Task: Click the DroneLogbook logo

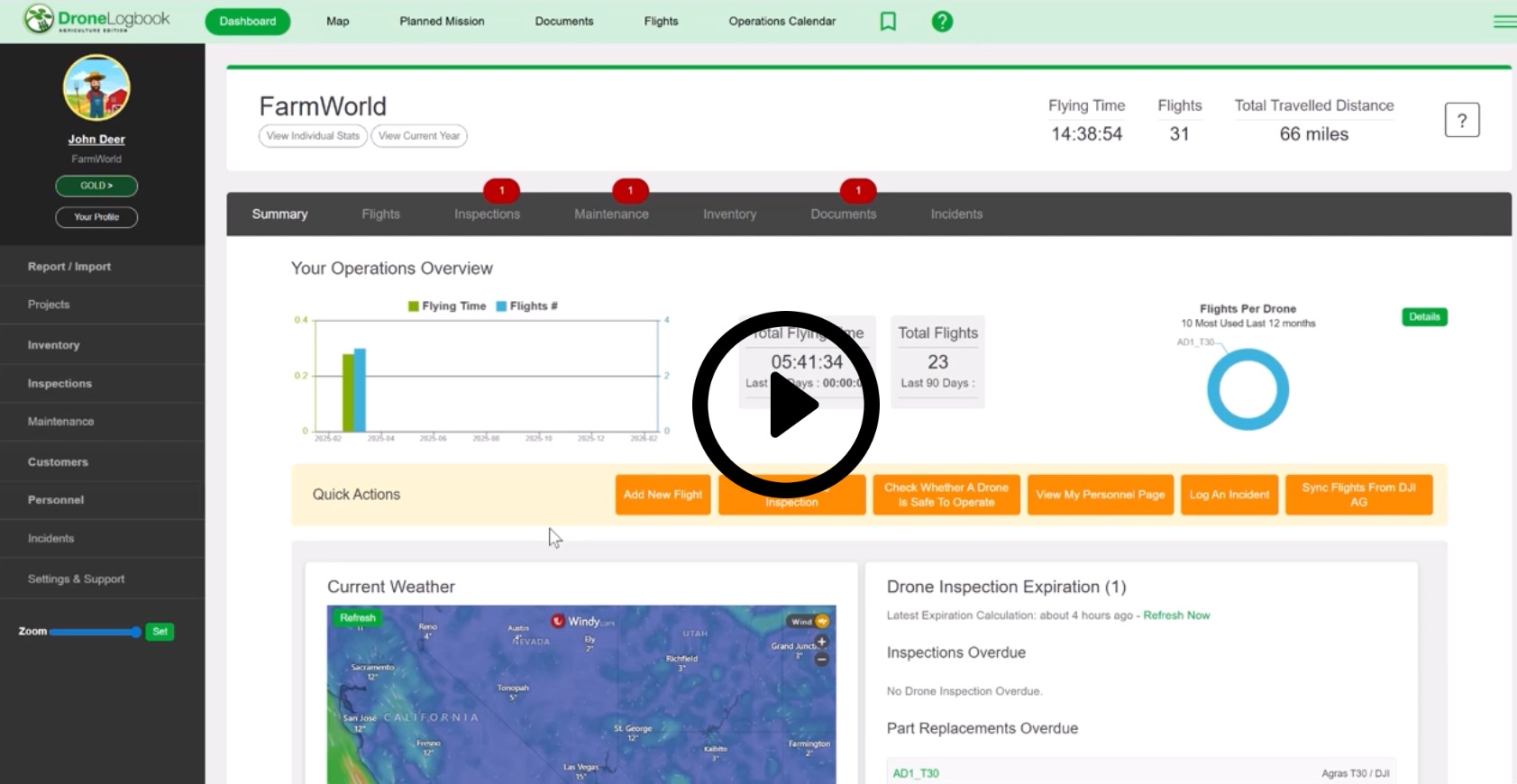Action: coord(96,19)
